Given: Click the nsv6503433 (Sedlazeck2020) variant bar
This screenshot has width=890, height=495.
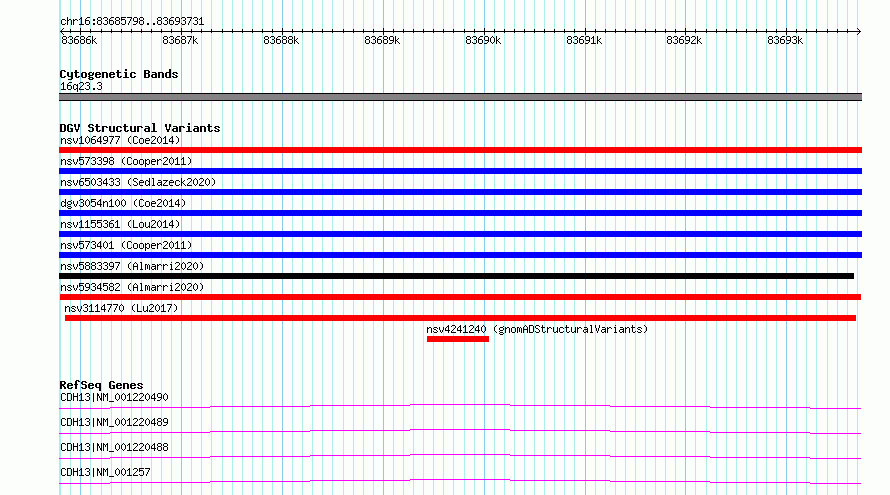Looking at the screenshot, I should click(460, 192).
